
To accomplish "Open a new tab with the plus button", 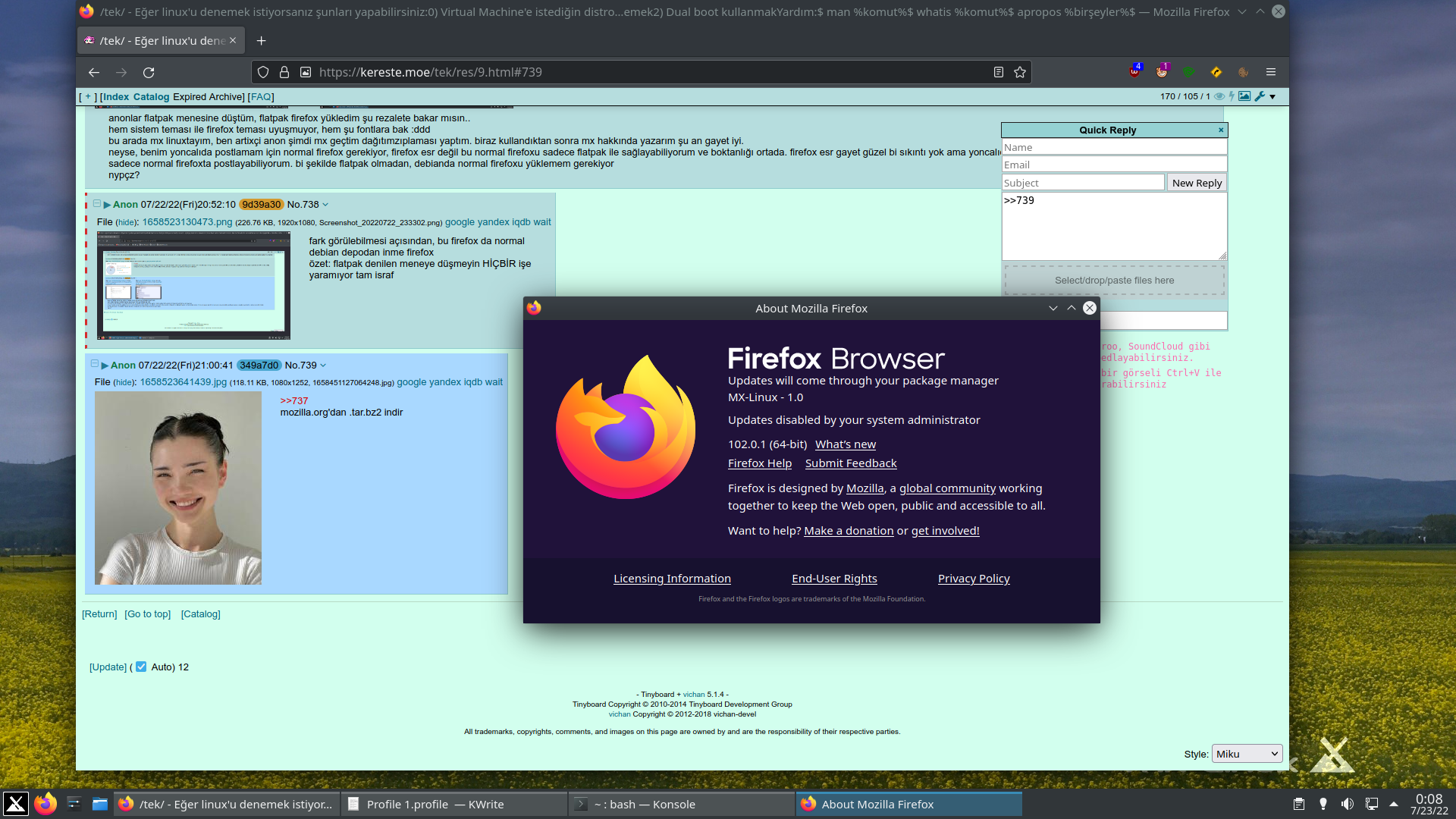I will coord(261,40).
